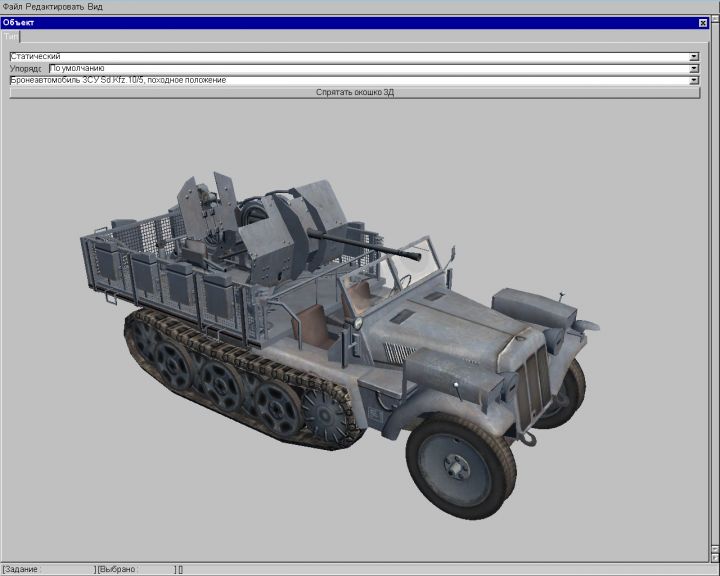The image size is (720, 576).
Task: Click the half-track's tracks in 3D preview
Action: (x=240, y=380)
